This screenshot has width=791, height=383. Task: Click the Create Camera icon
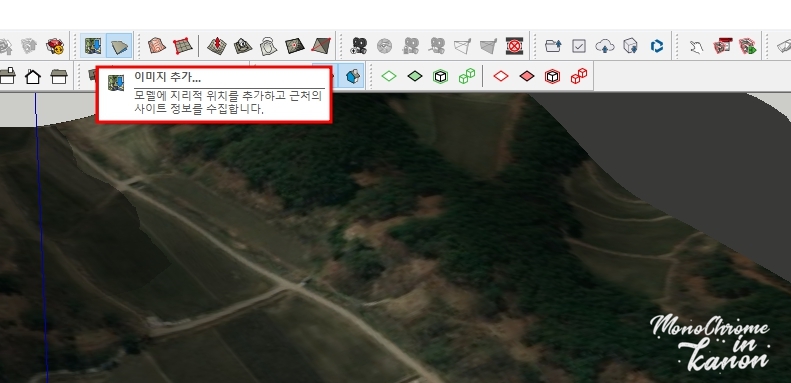pyautogui.click(x=359, y=46)
